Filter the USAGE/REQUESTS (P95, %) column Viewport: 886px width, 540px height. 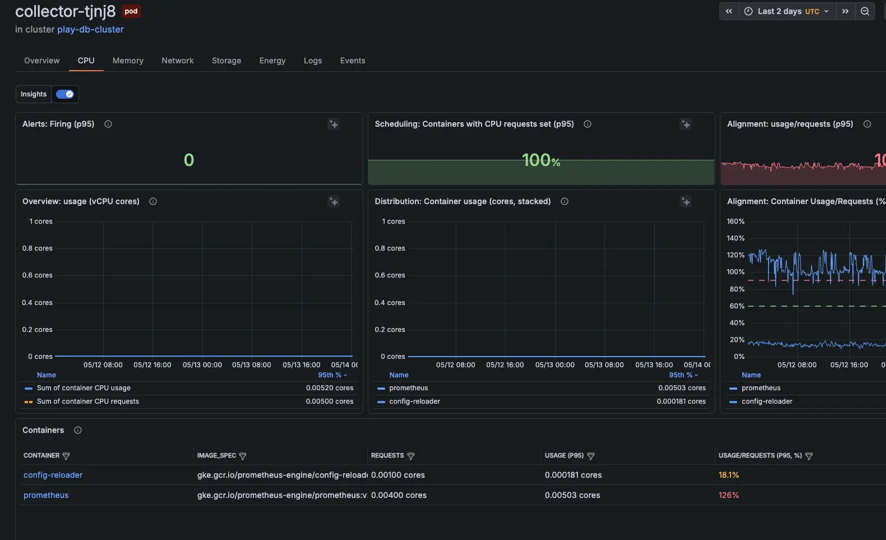coord(809,456)
